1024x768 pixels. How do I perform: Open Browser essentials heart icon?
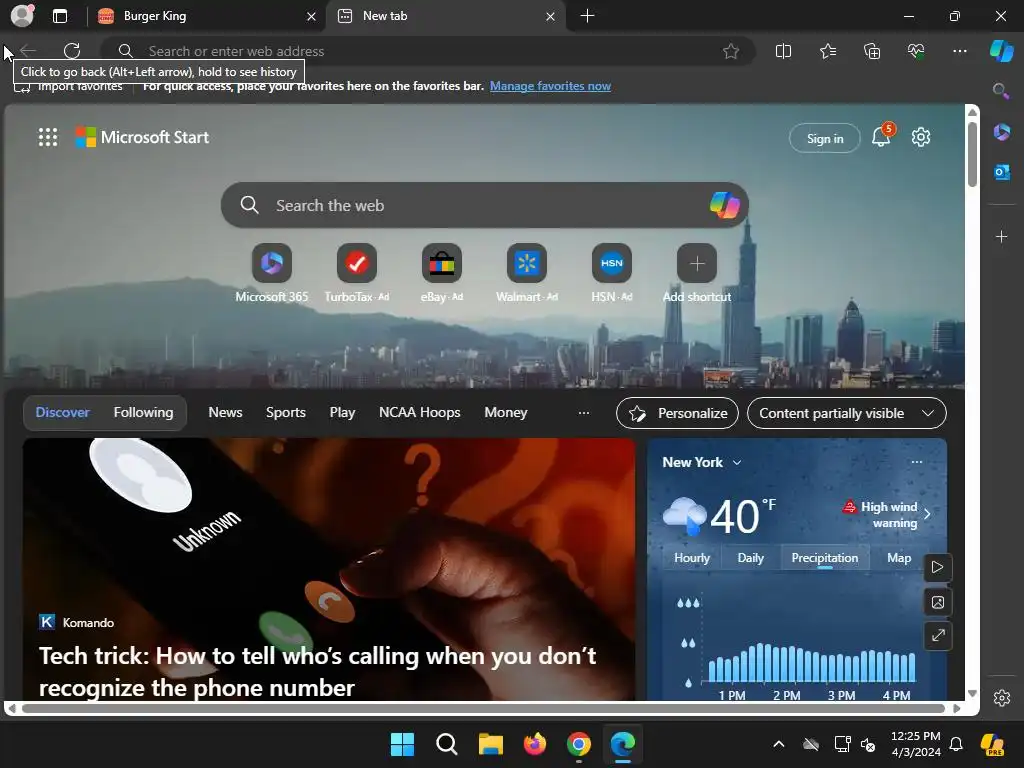(916, 51)
